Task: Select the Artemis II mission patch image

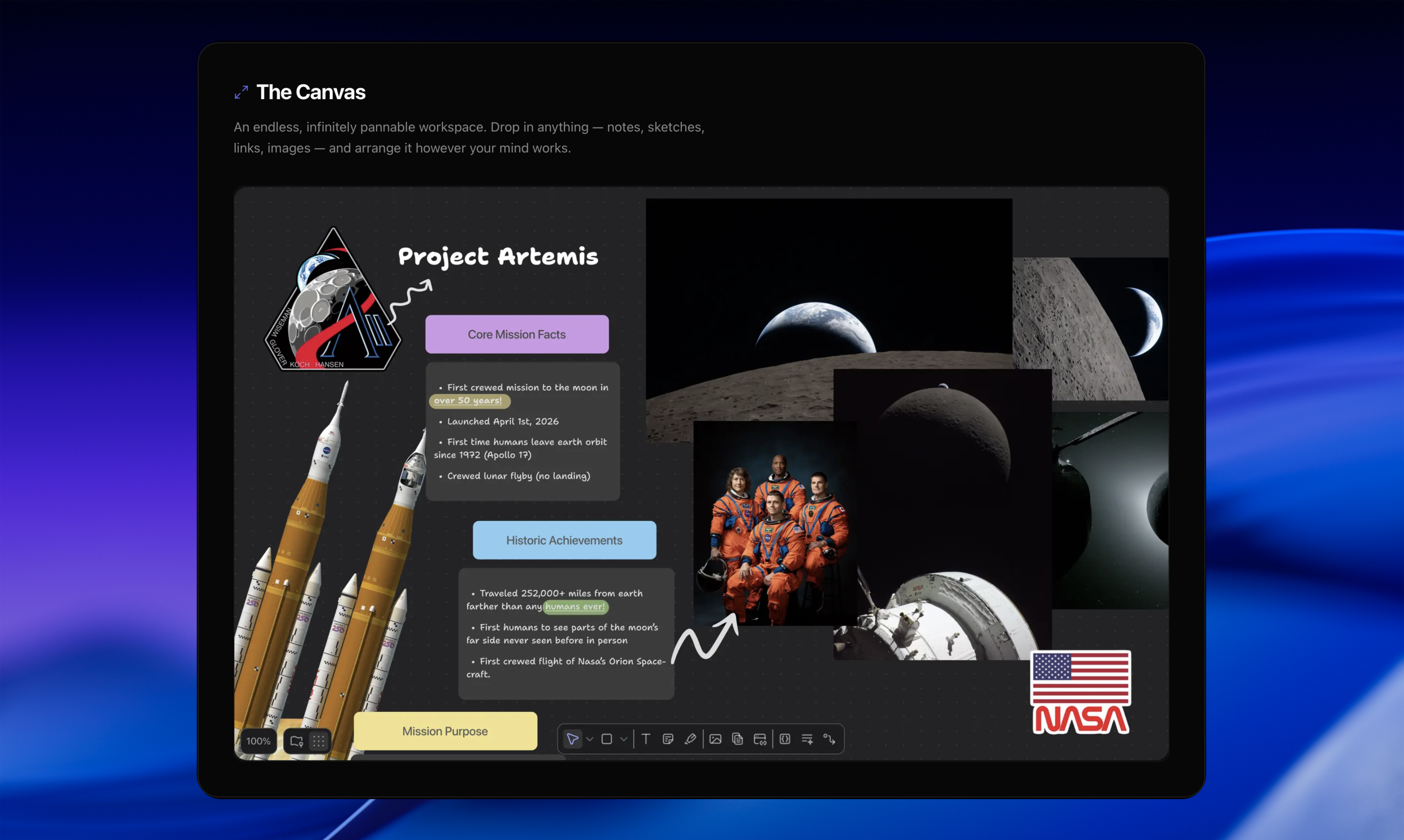Action: click(x=333, y=299)
